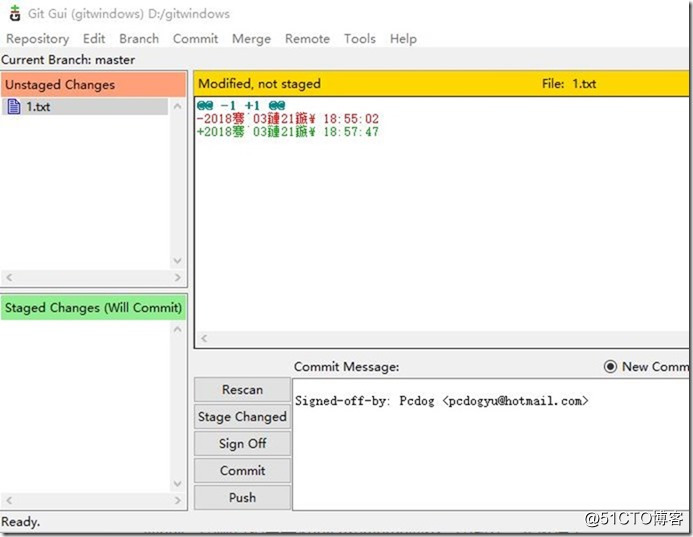Click the left arrow of staged list horizontal scrollbar
This screenshot has width=693, height=537.
point(9,500)
